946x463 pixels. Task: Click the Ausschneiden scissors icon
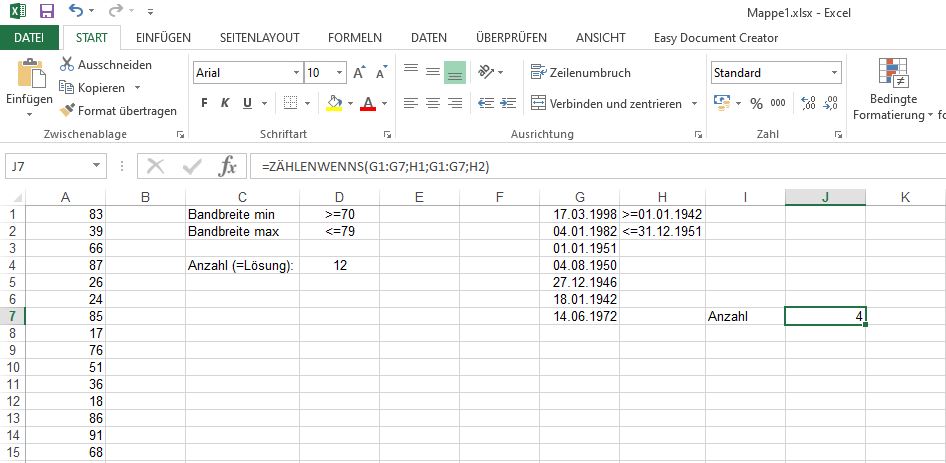pyautogui.click(x=68, y=64)
